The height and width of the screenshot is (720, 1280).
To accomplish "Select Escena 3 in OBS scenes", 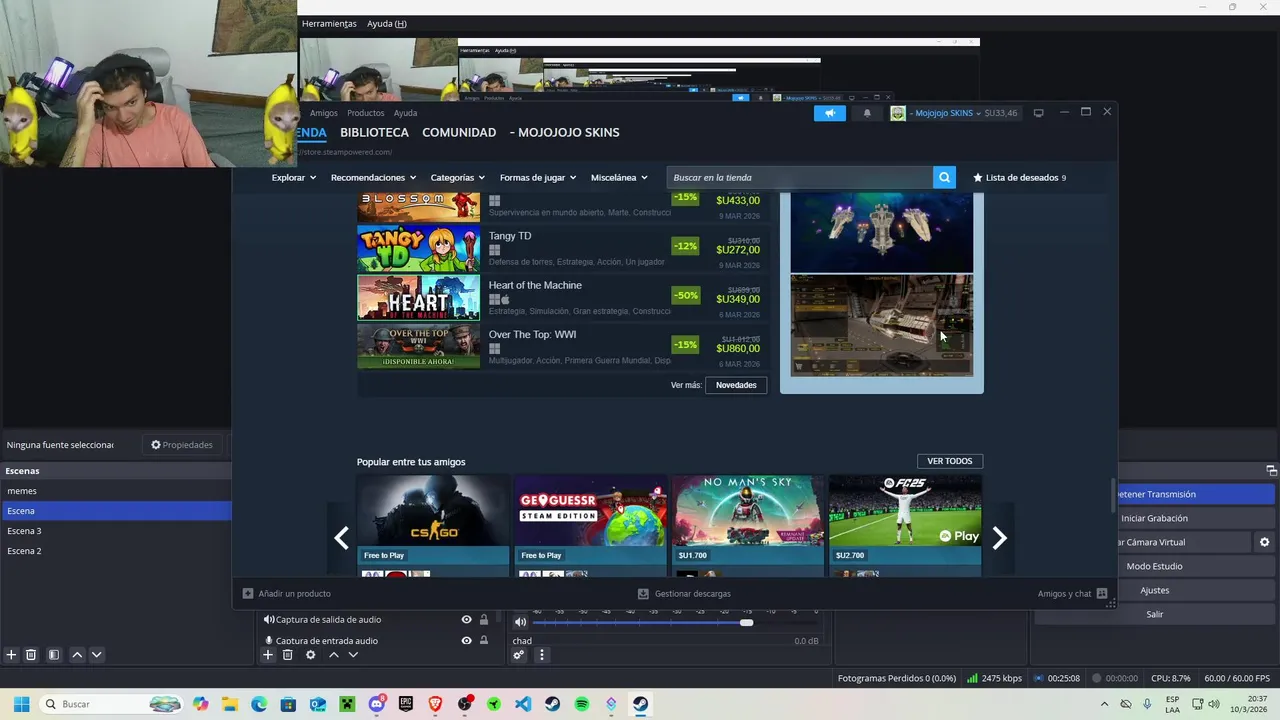I will [116, 531].
